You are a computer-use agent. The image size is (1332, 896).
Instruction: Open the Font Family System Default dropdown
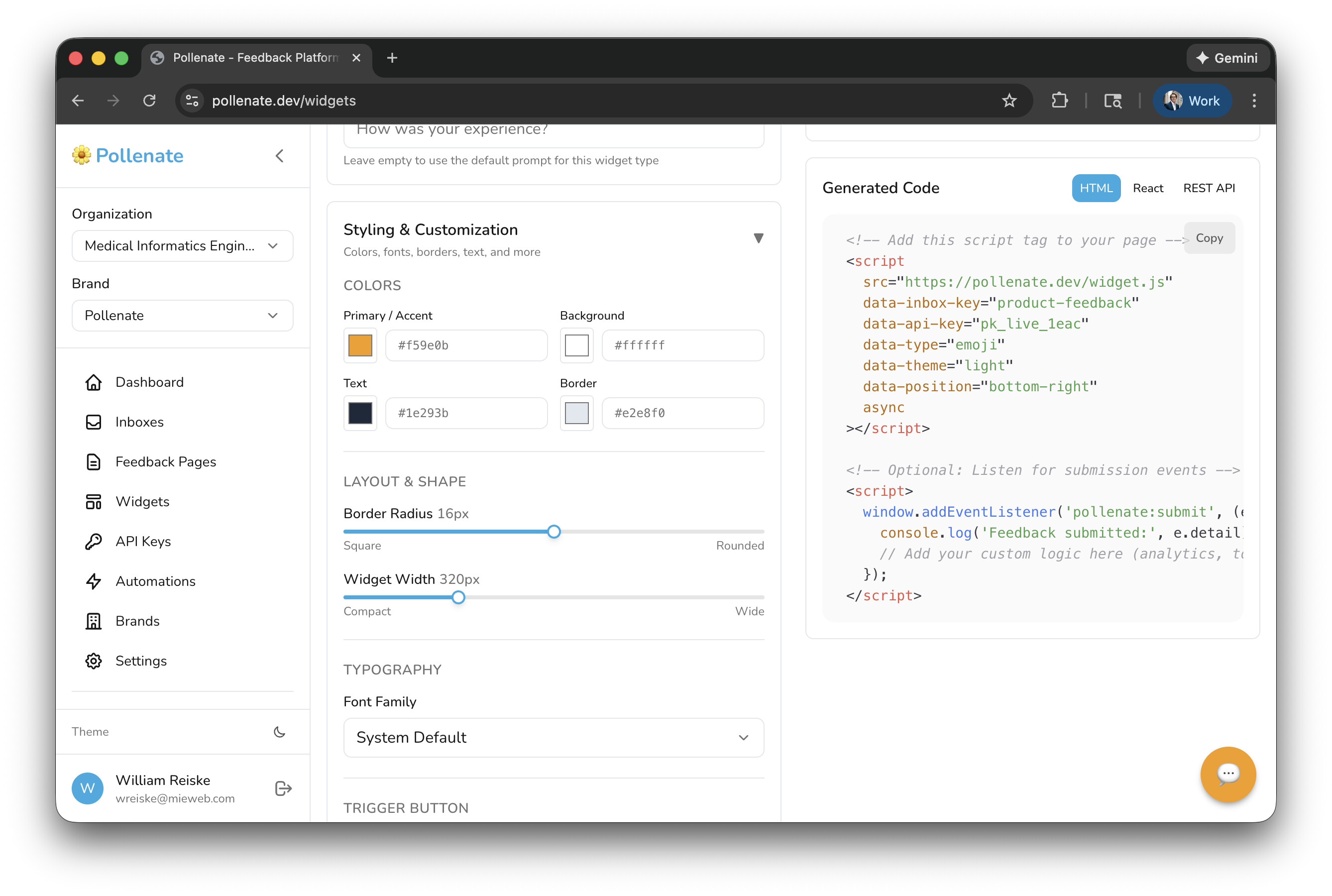[x=553, y=738]
